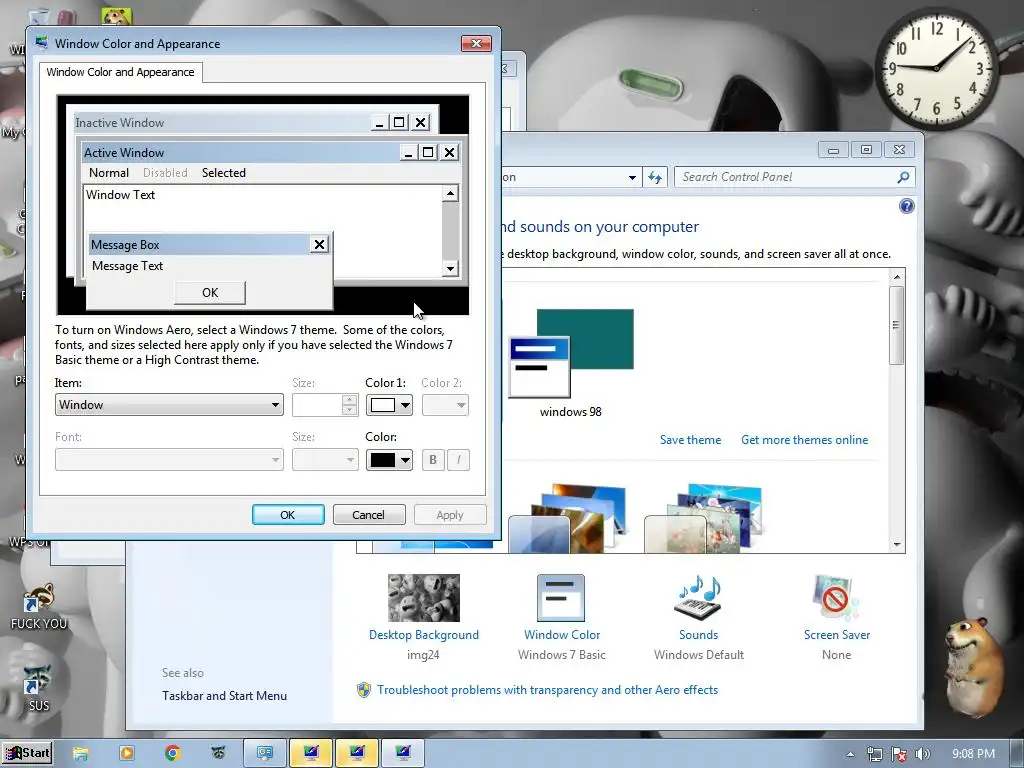Click the taskbar clock showing 9:08 PM

(x=973, y=754)
